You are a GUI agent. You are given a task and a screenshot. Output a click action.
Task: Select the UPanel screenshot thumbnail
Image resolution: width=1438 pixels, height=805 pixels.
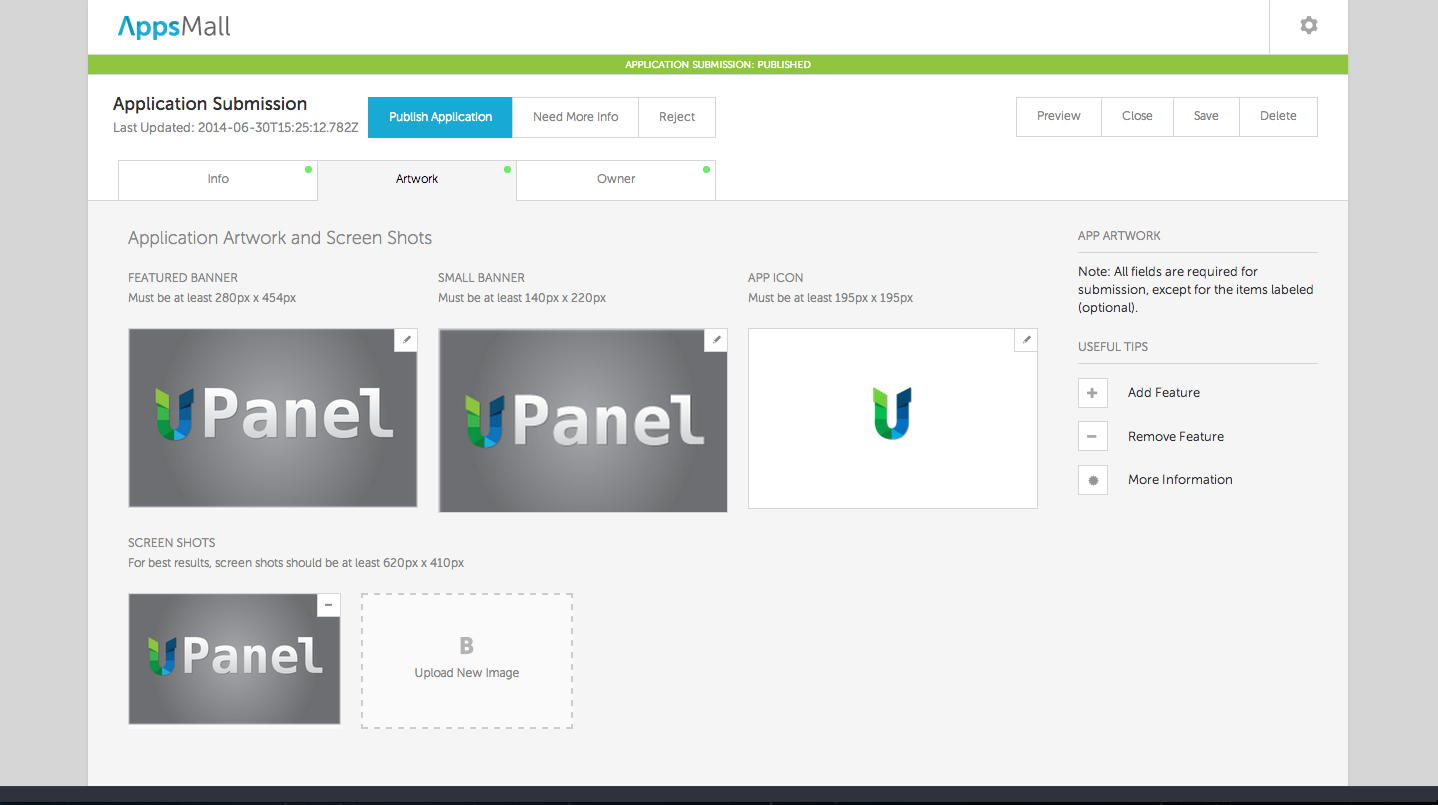(234, 659)
